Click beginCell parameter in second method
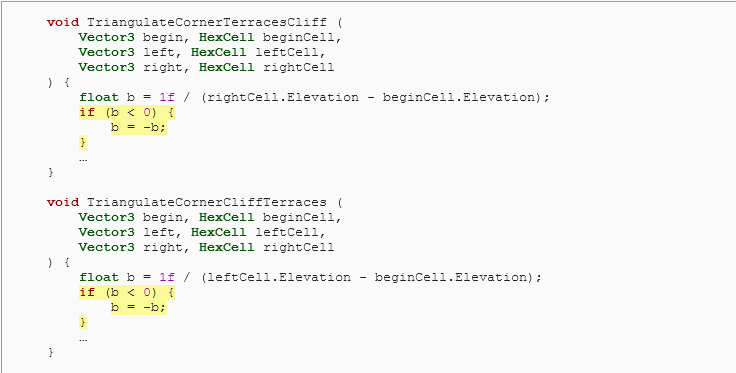736x373 pixels. [299, 217]
